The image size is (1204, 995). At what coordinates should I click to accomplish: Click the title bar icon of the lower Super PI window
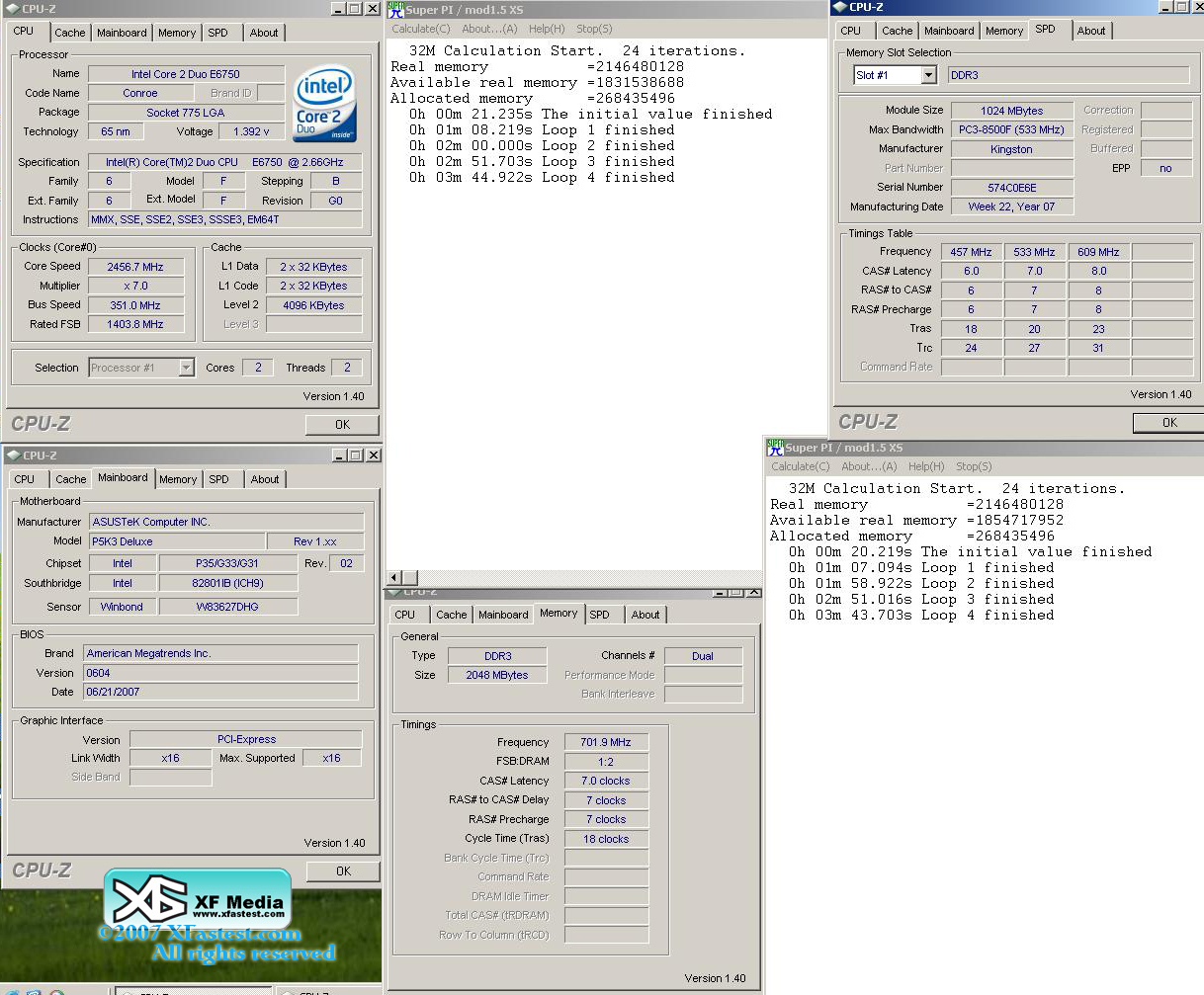[775, 448]
